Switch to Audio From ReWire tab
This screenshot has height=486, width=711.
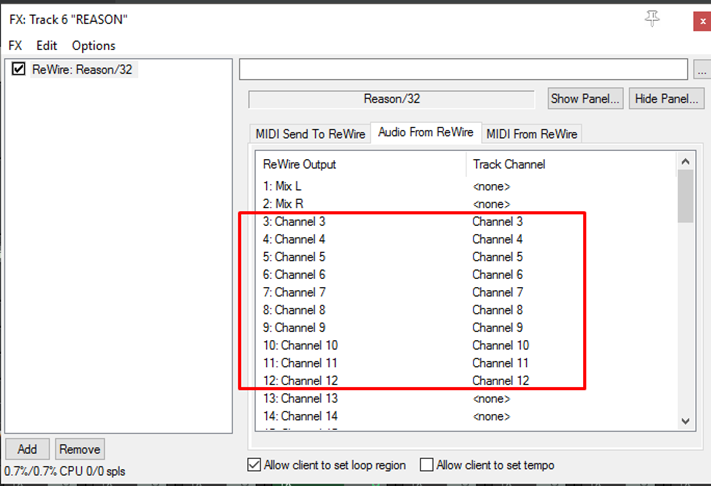click(x=426, y=132)
